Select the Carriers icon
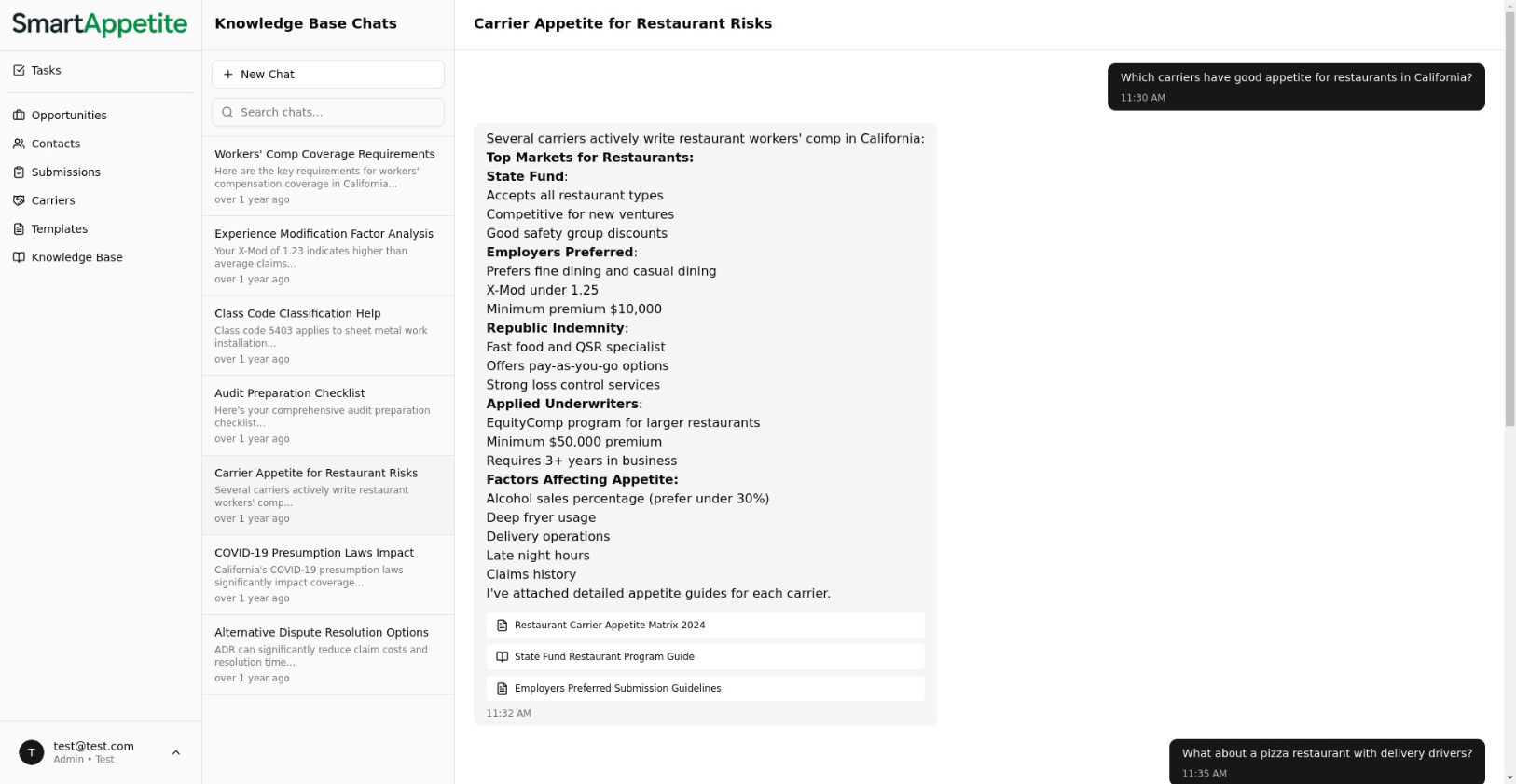 19,200
